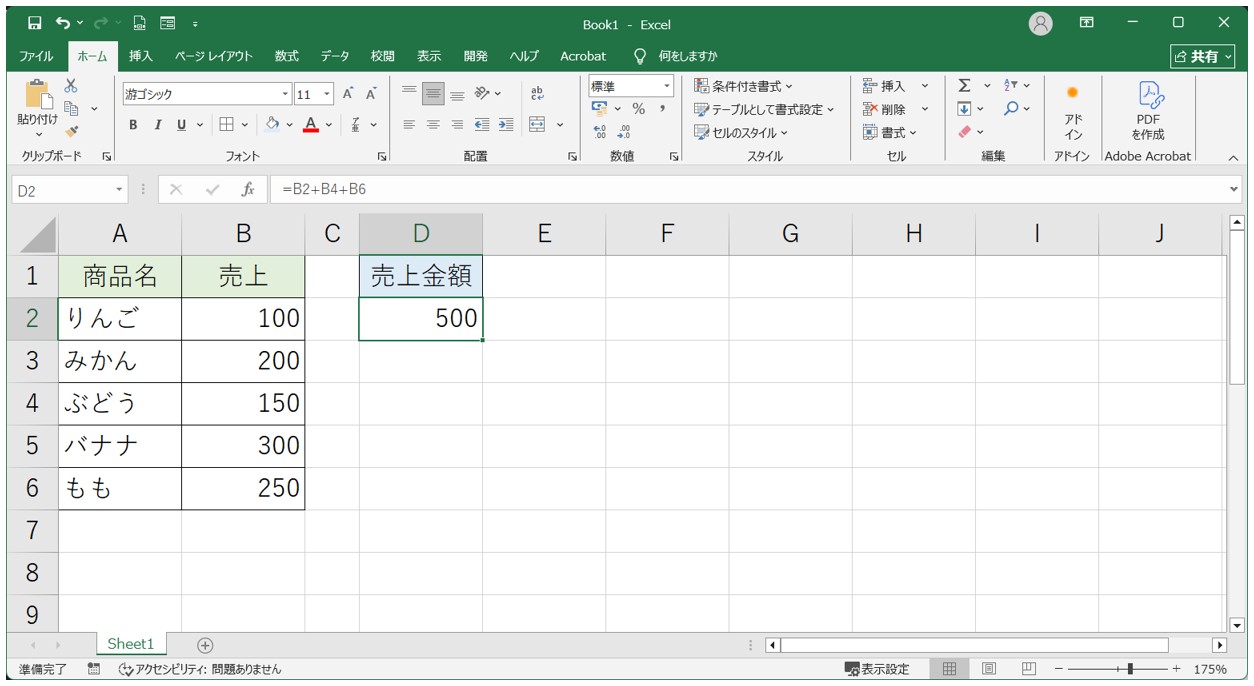The height and width of the screenshot is (686, 1254).
Task: Apply percent style to cell
Action: click(x=638, y=109)
